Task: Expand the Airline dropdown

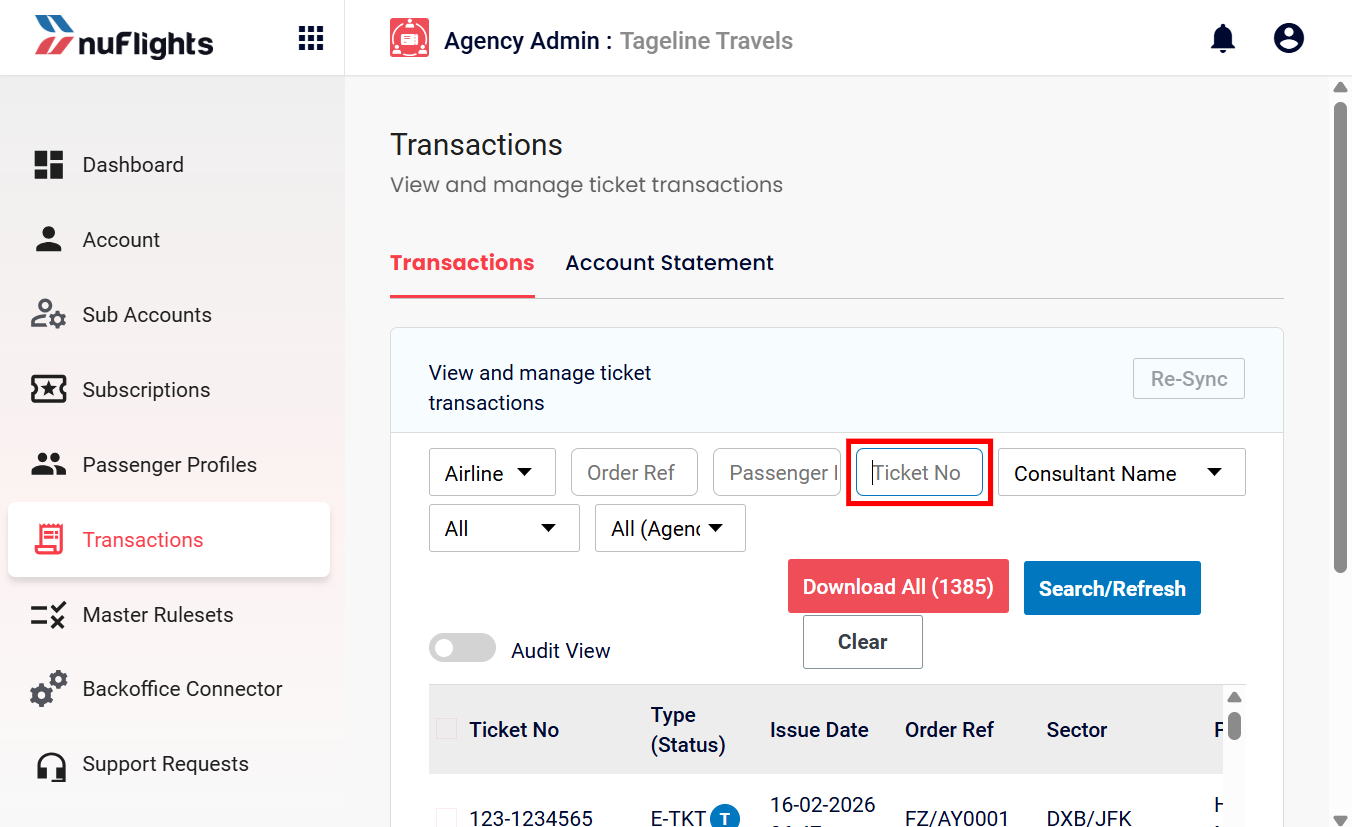Action: 492,472
